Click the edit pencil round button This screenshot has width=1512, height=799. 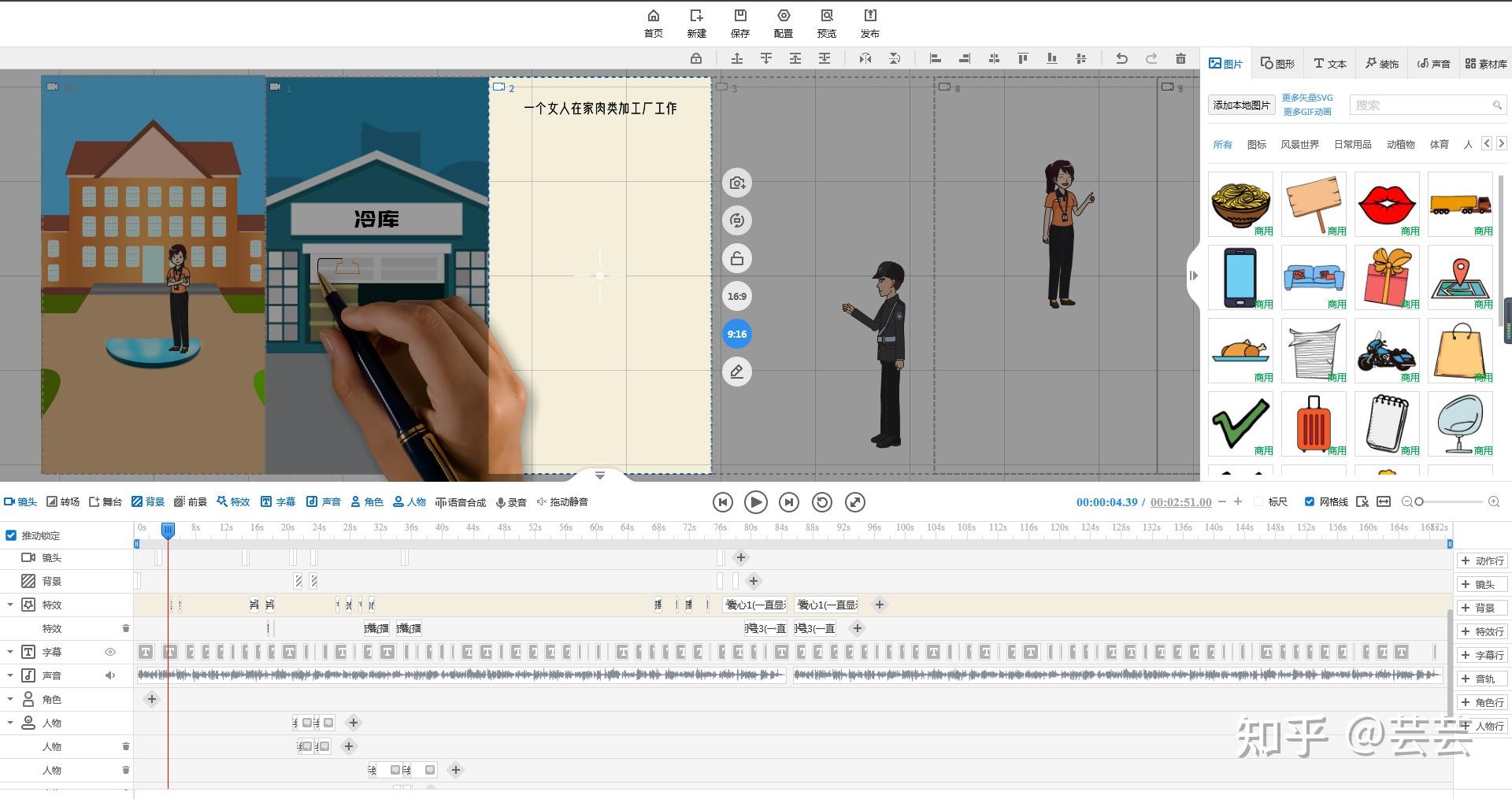(736, 372)
